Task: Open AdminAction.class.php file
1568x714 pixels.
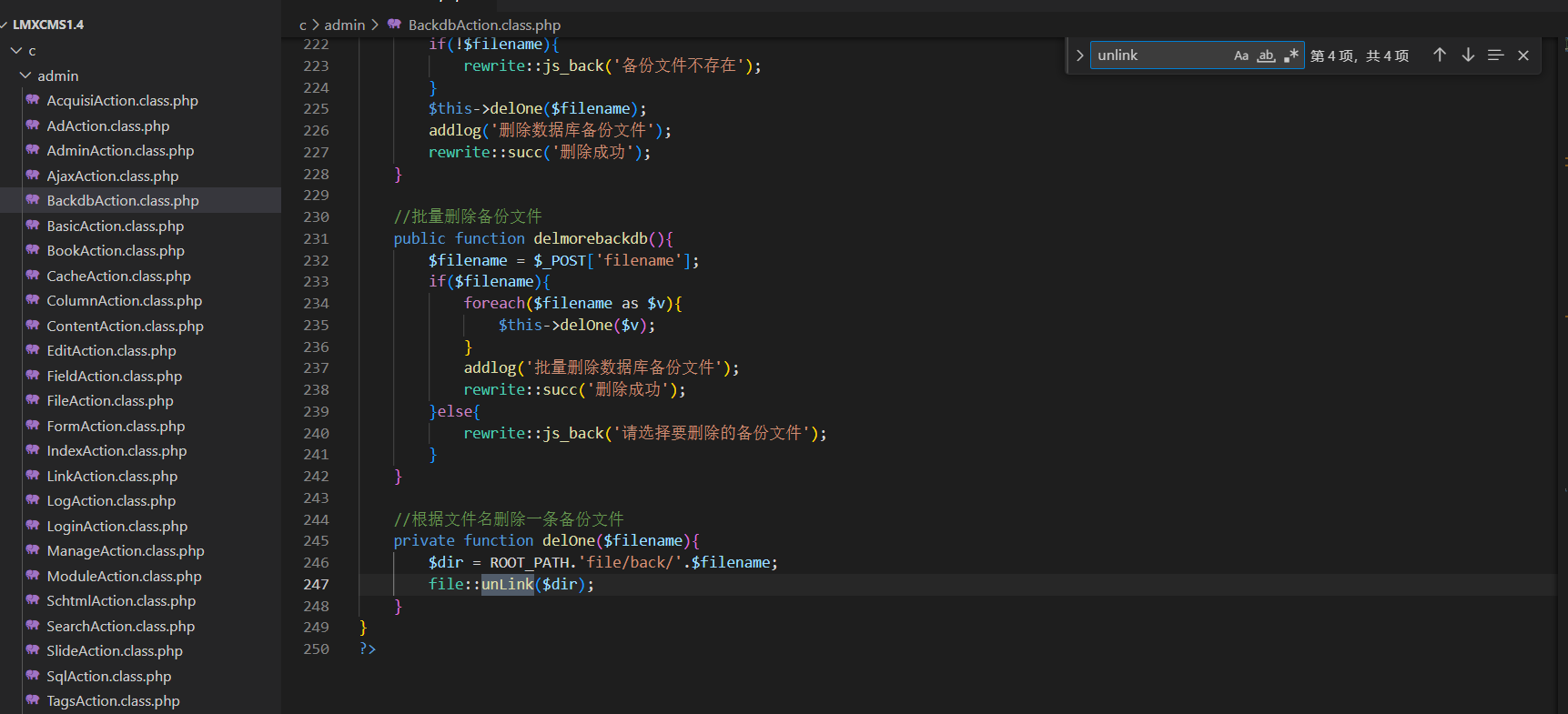Action: [x=120, y=151]
